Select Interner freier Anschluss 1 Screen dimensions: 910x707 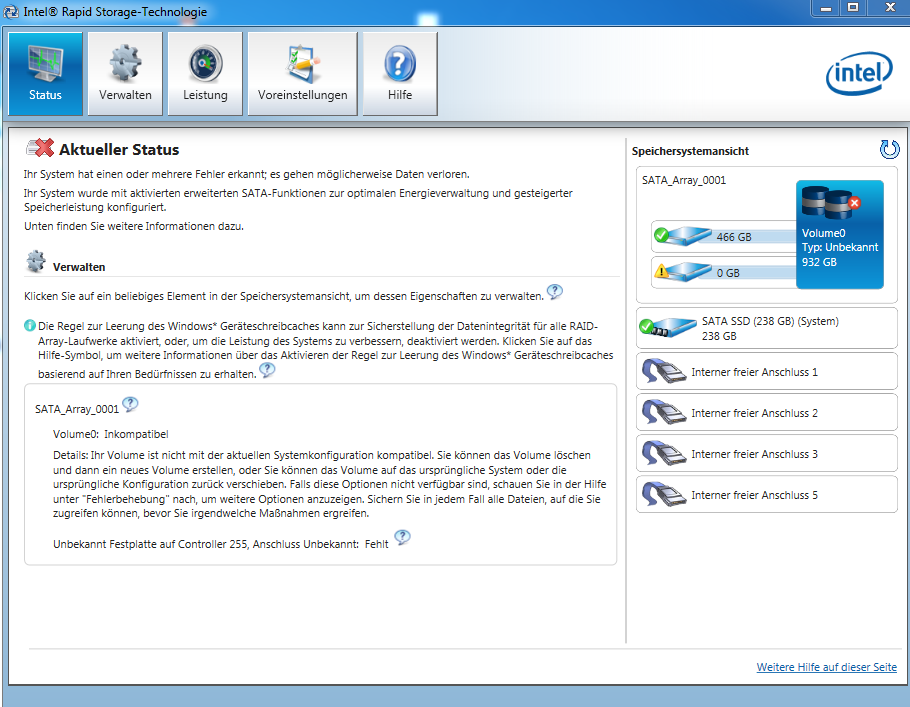tap(767, 372)
